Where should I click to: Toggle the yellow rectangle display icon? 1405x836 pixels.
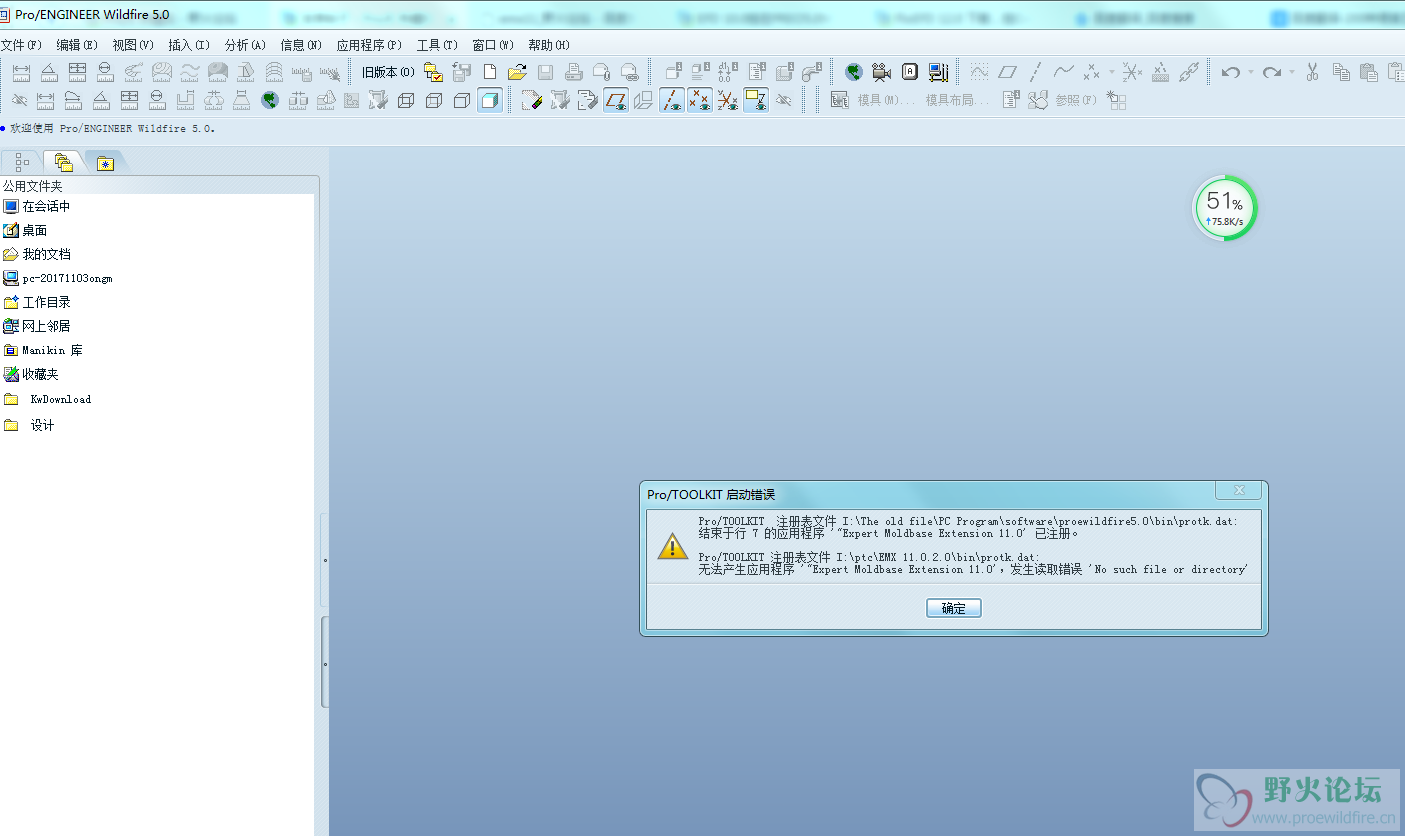tap(756, 100)
